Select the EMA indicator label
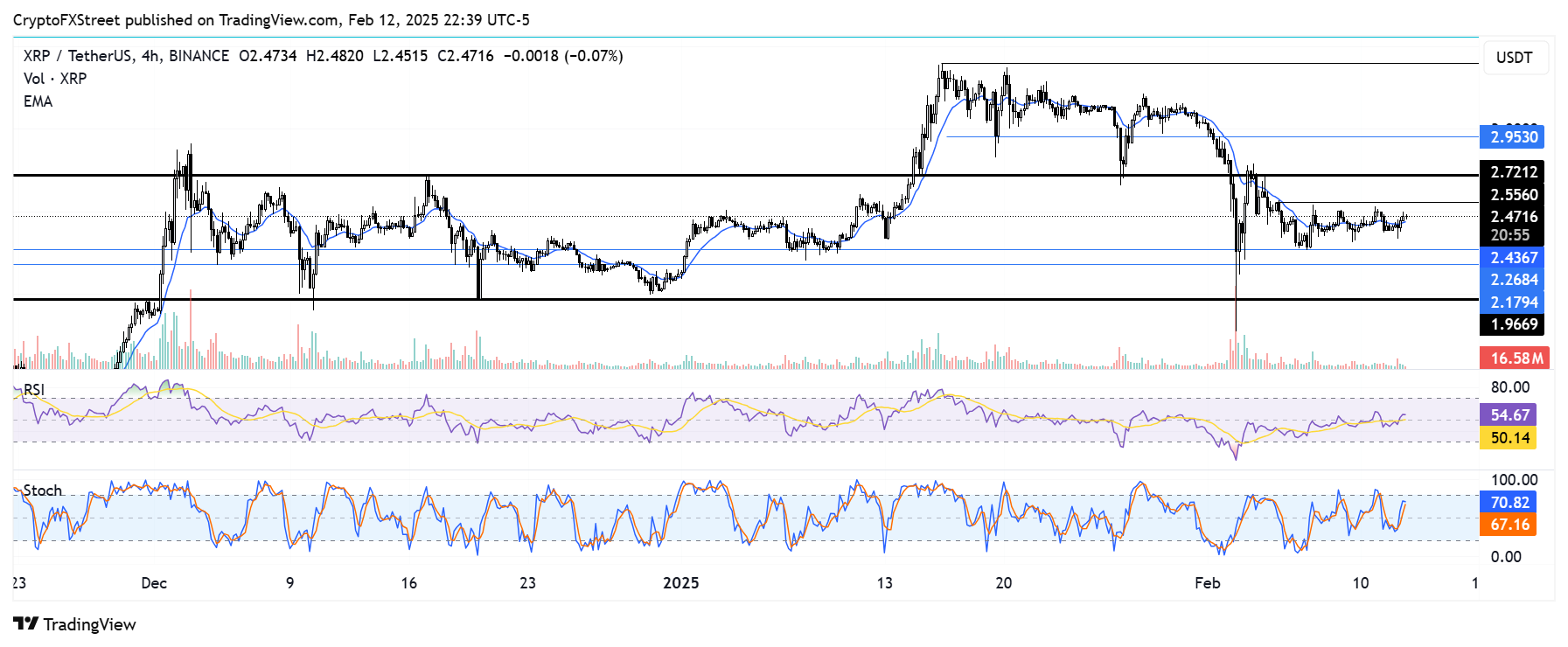 (x=38, y=101)
